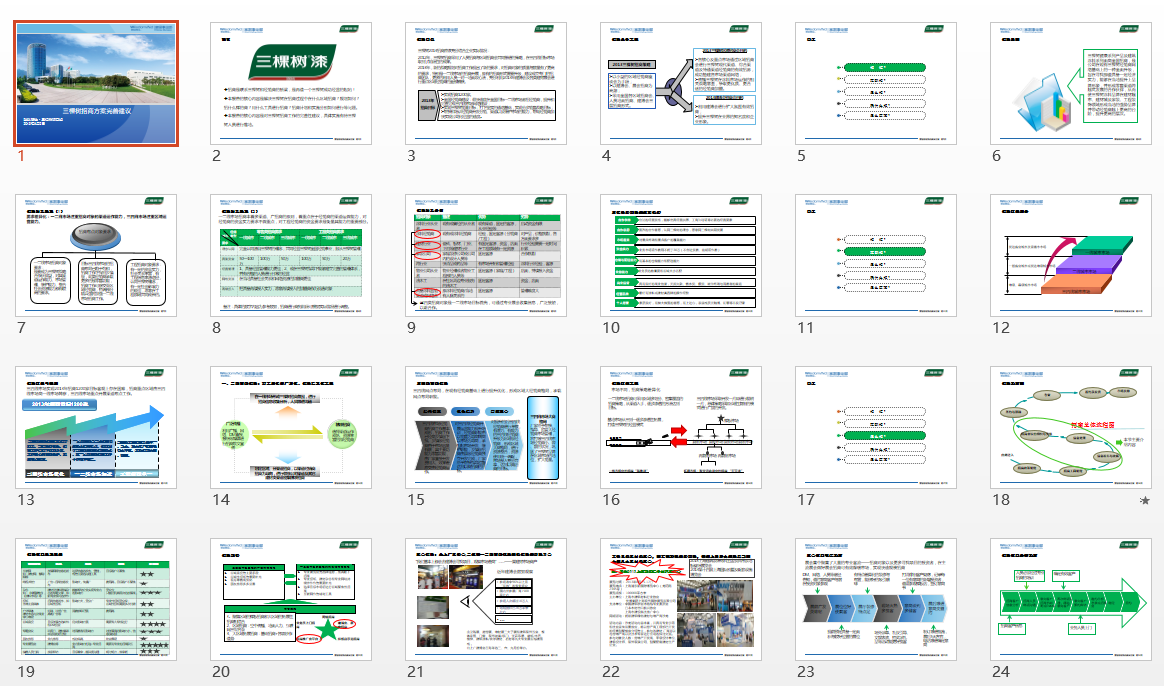Select slide 6 with the 3D chart graphic
The width and height of the screenshot is (1164, 686).
coord(1071,84)
